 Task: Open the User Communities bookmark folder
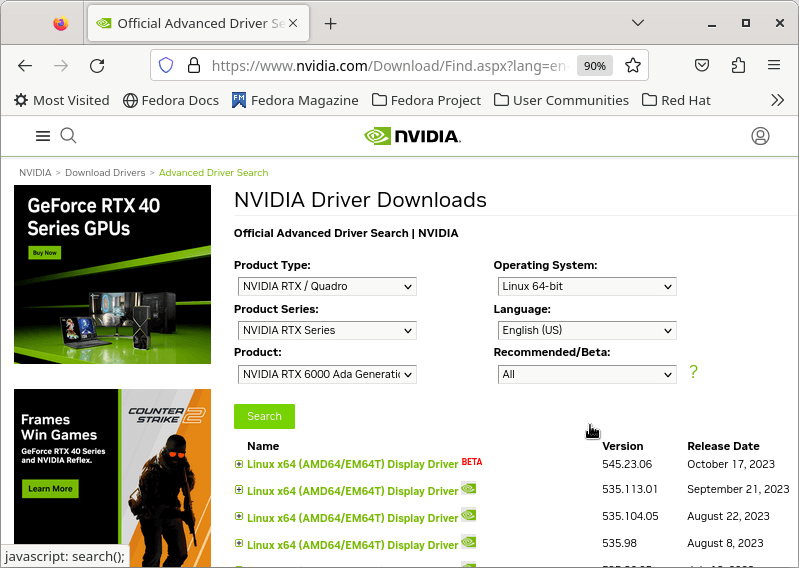click(562, 100)
